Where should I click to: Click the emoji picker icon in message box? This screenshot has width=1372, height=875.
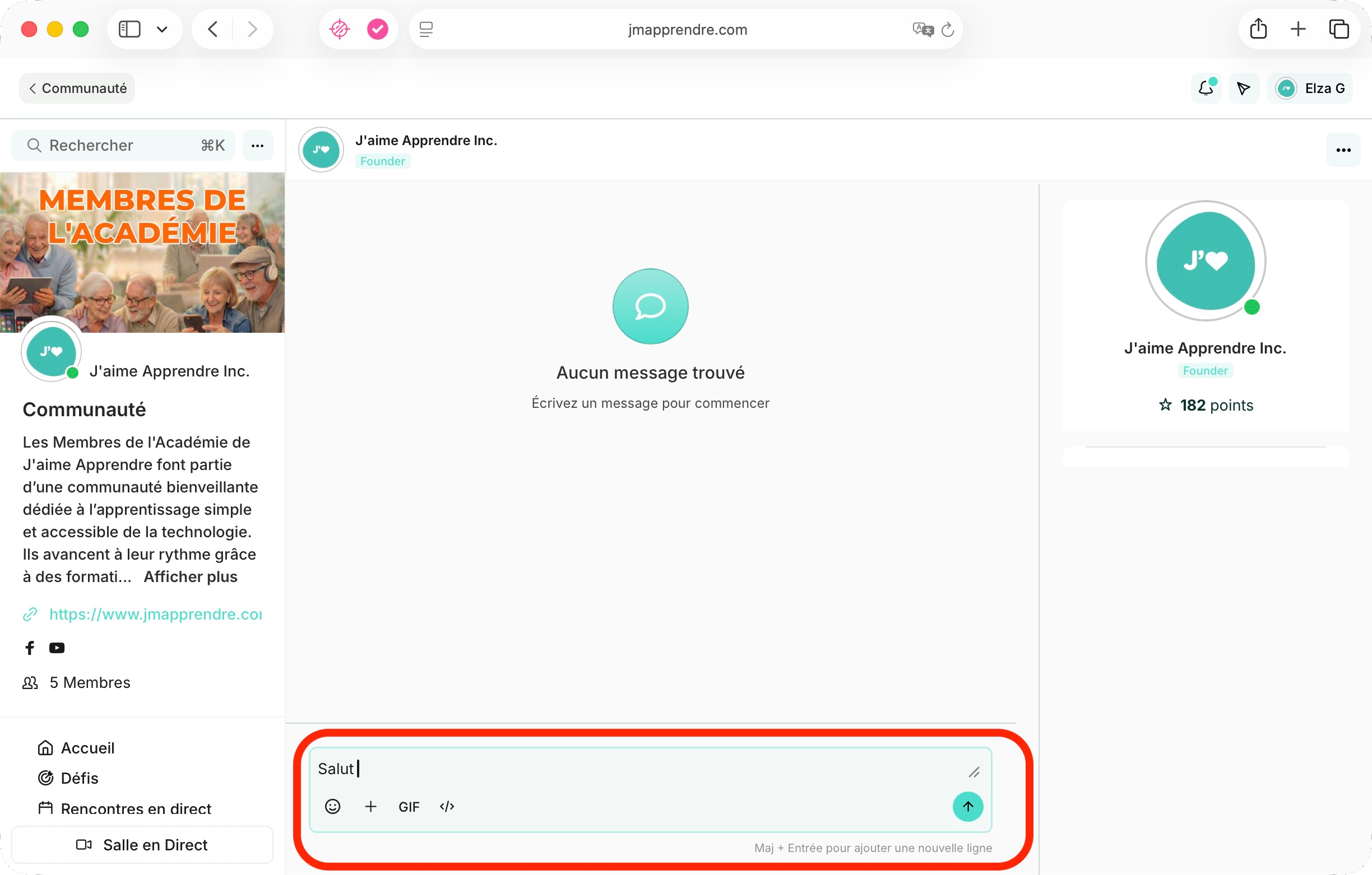coord(333,806)
